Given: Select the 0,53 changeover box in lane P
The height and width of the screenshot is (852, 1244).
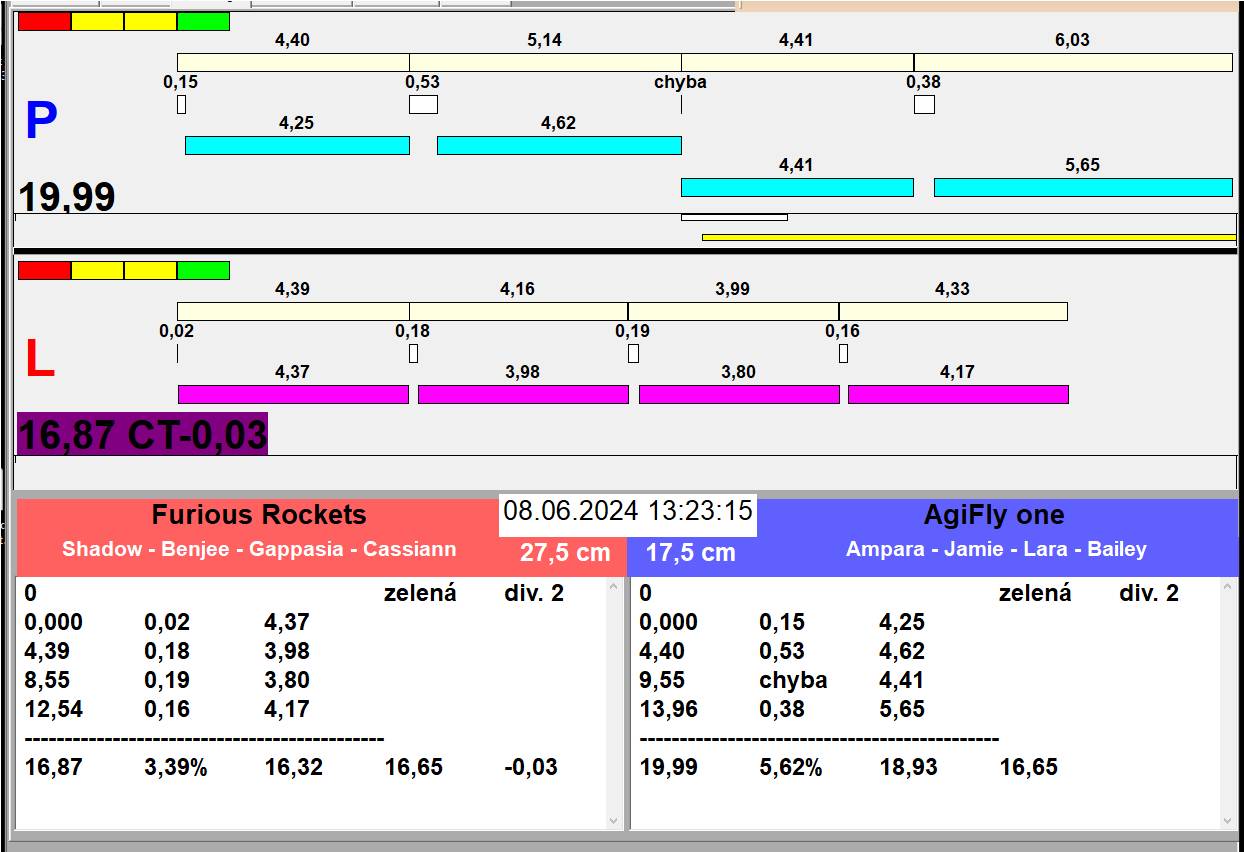Looking at the screenshot, I should (x=423, y=104).
